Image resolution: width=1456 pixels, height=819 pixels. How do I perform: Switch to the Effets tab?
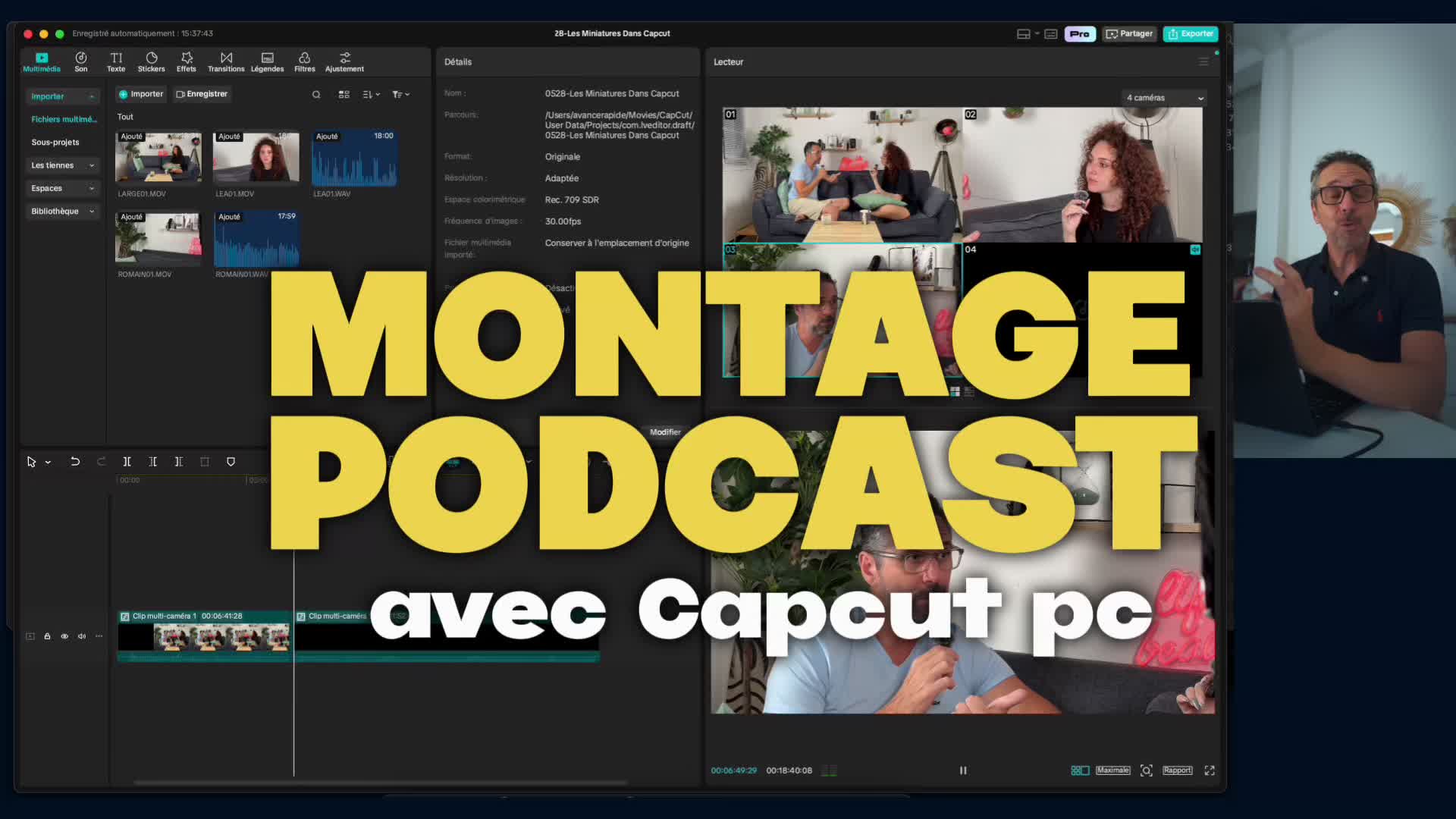click(x=187, y=62)
